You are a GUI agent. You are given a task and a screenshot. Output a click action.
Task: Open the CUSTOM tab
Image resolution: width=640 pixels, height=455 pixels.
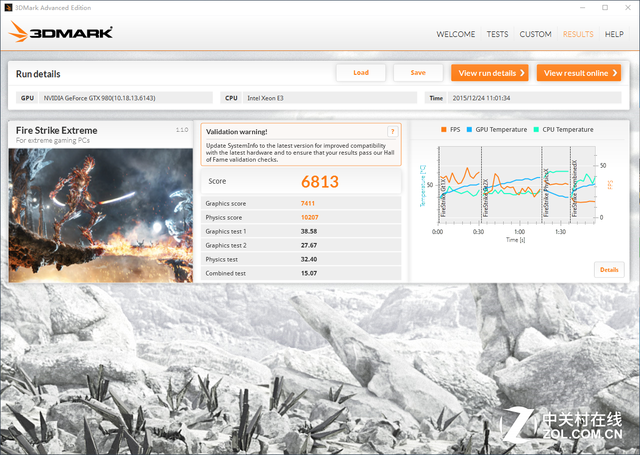tap(535, 34)
